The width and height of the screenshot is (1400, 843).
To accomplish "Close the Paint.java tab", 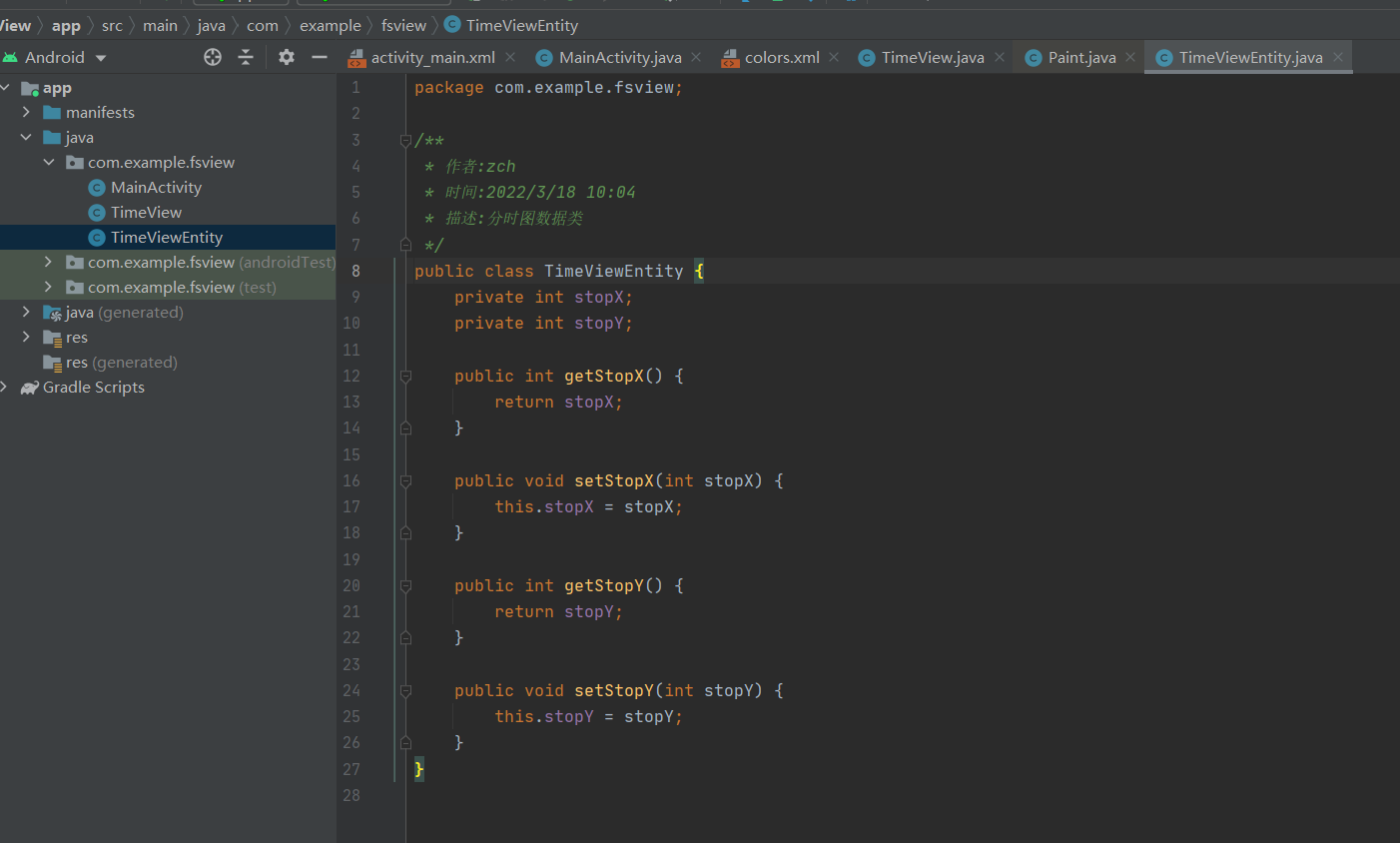I will click(1130, 57).
